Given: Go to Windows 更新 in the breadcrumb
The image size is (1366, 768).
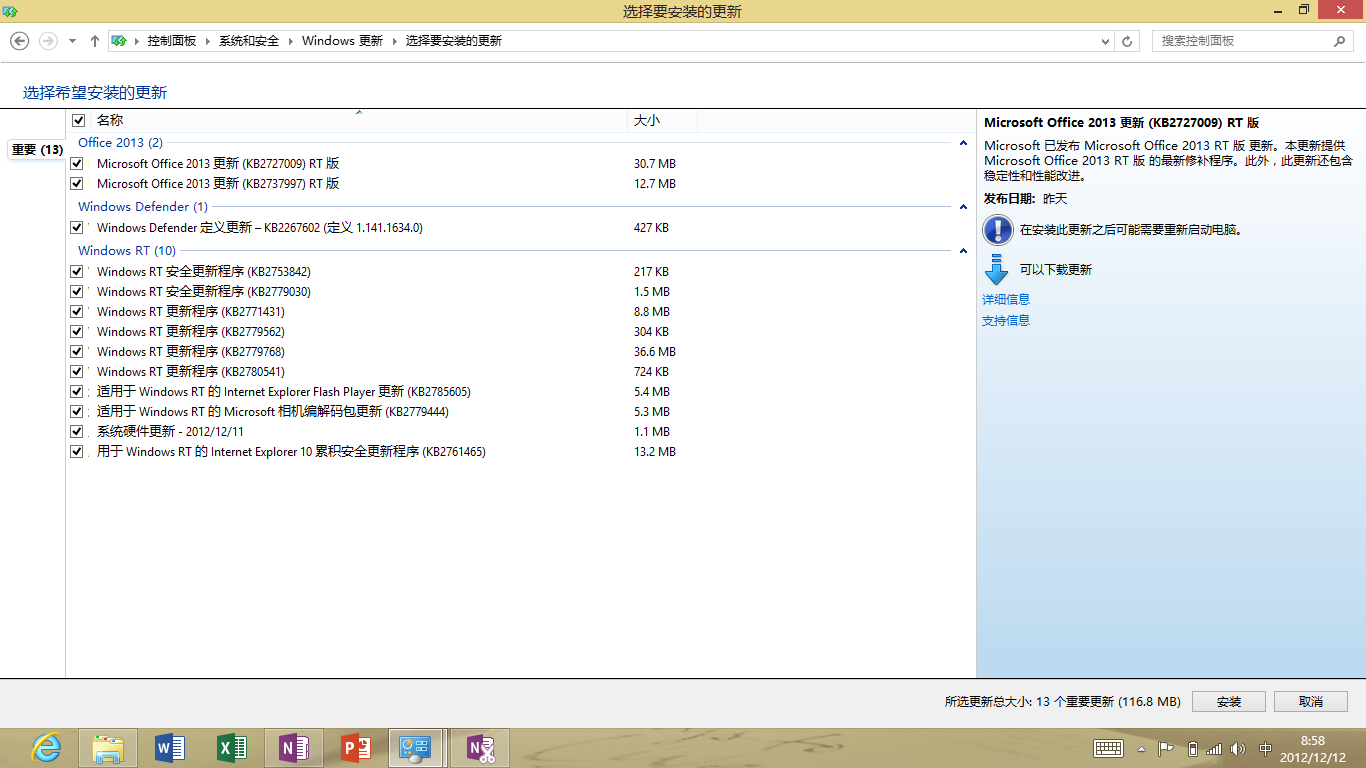Looking at the screenshot, I should click(x=342, y=41).
